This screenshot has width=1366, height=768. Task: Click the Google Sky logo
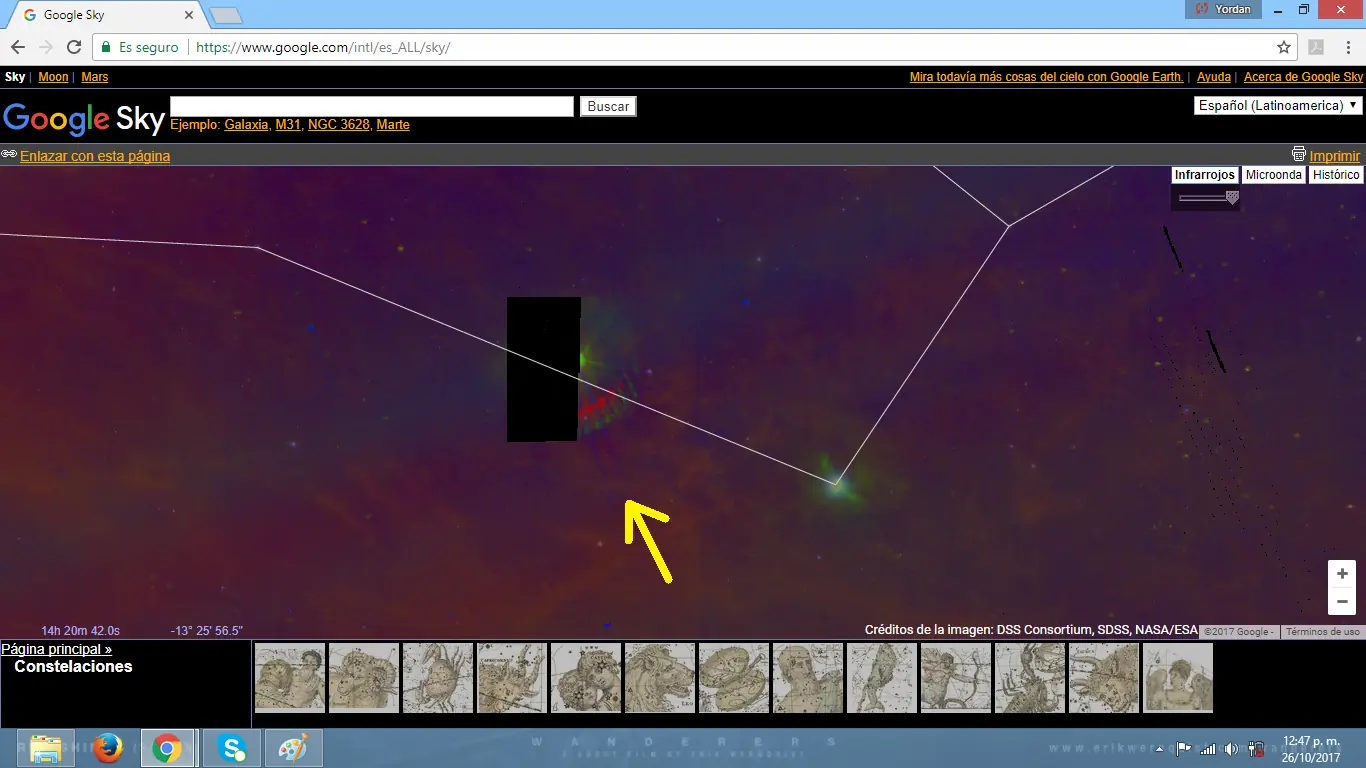tap(83, 118)
